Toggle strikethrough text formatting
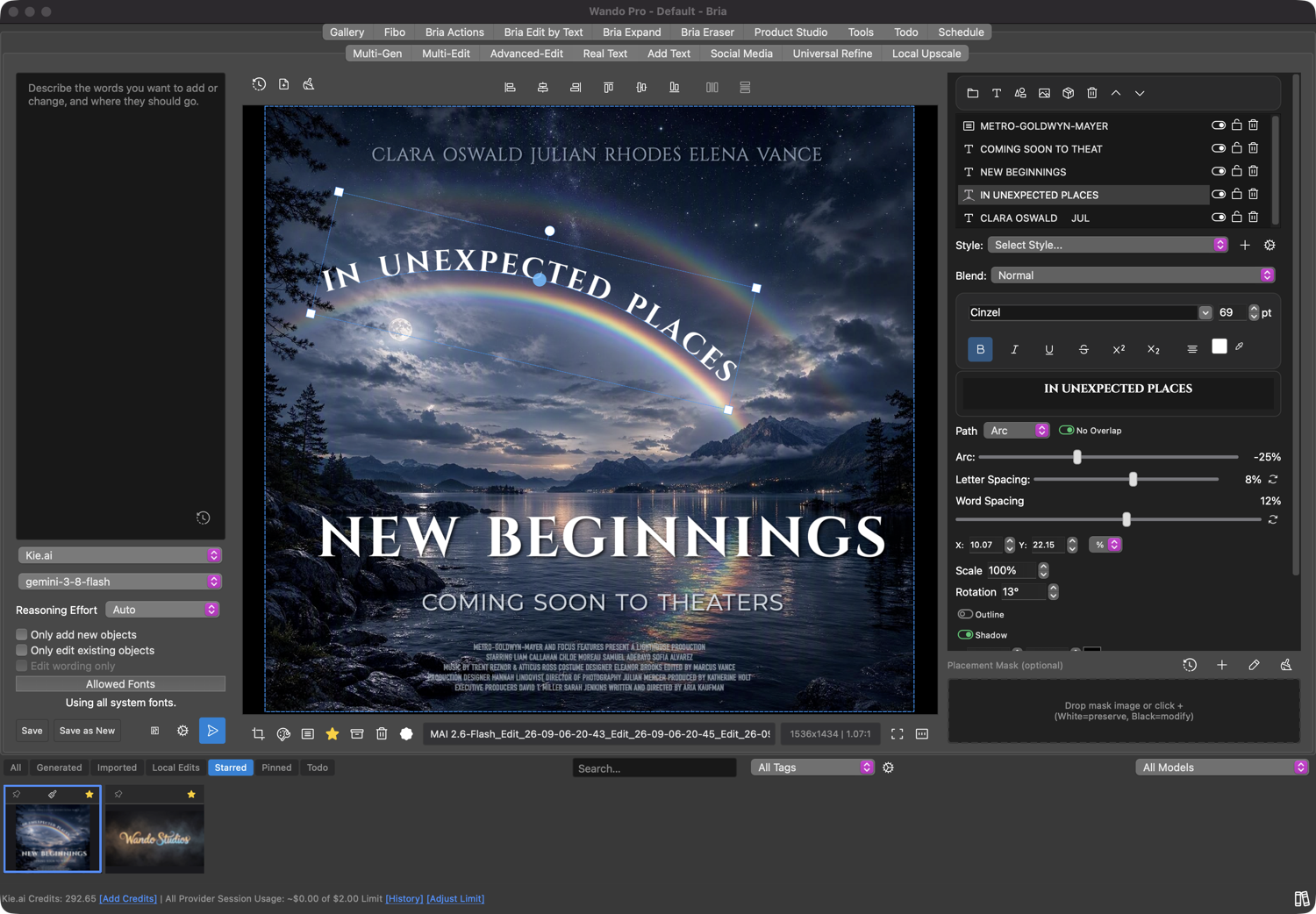 pyautogui.click(x=1084, y=349)
